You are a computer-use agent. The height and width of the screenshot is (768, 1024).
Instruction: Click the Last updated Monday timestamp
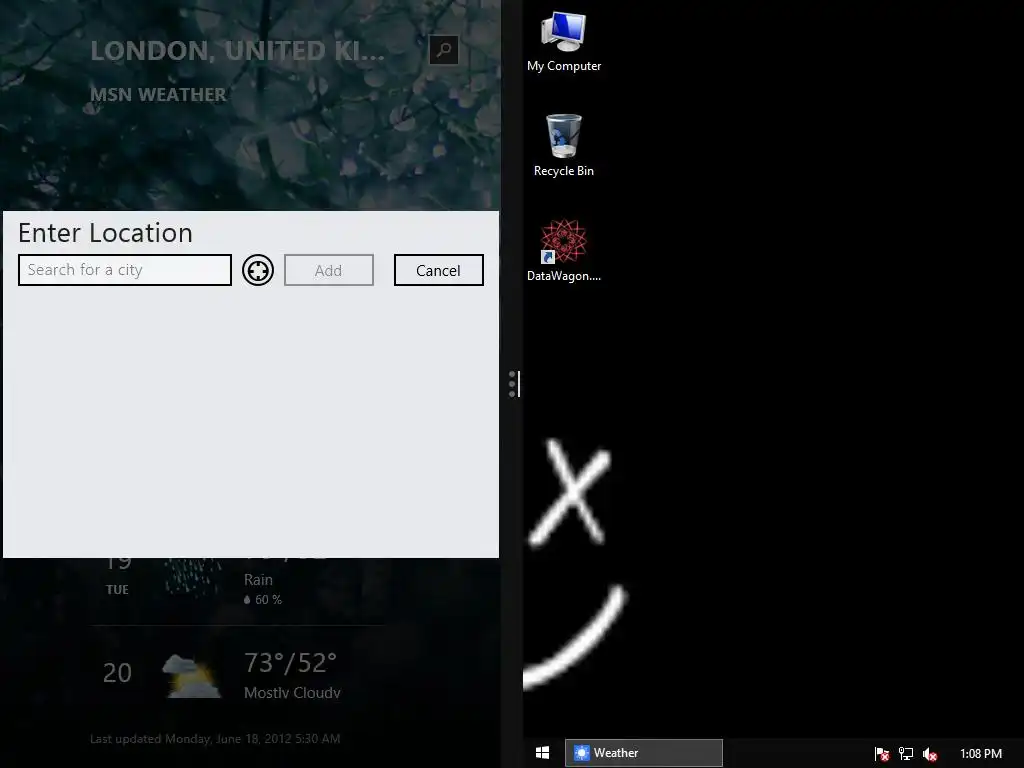[215, 739]
